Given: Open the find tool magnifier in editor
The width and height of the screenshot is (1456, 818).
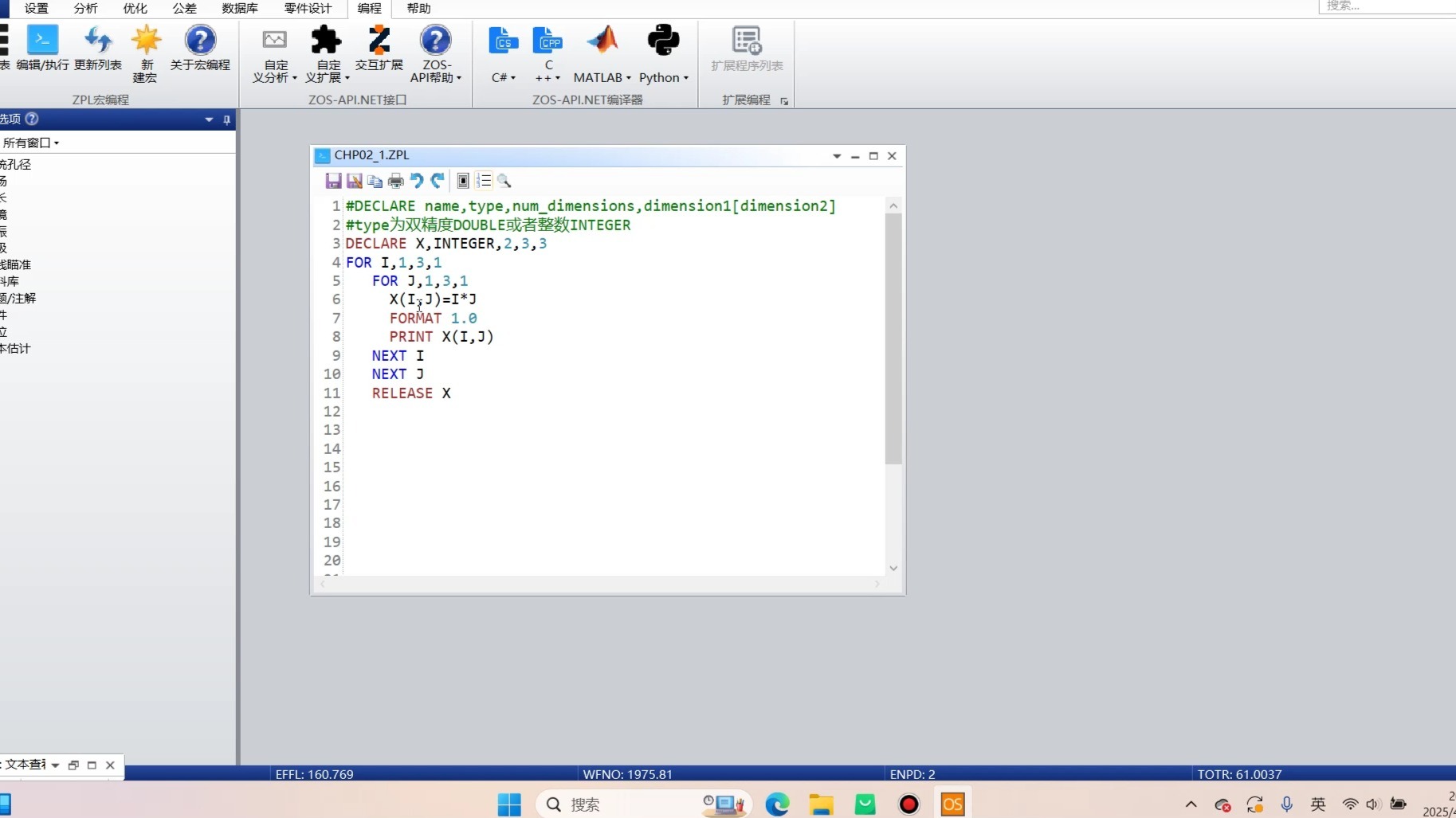Looking at the screenshot, I should point(504,181).
